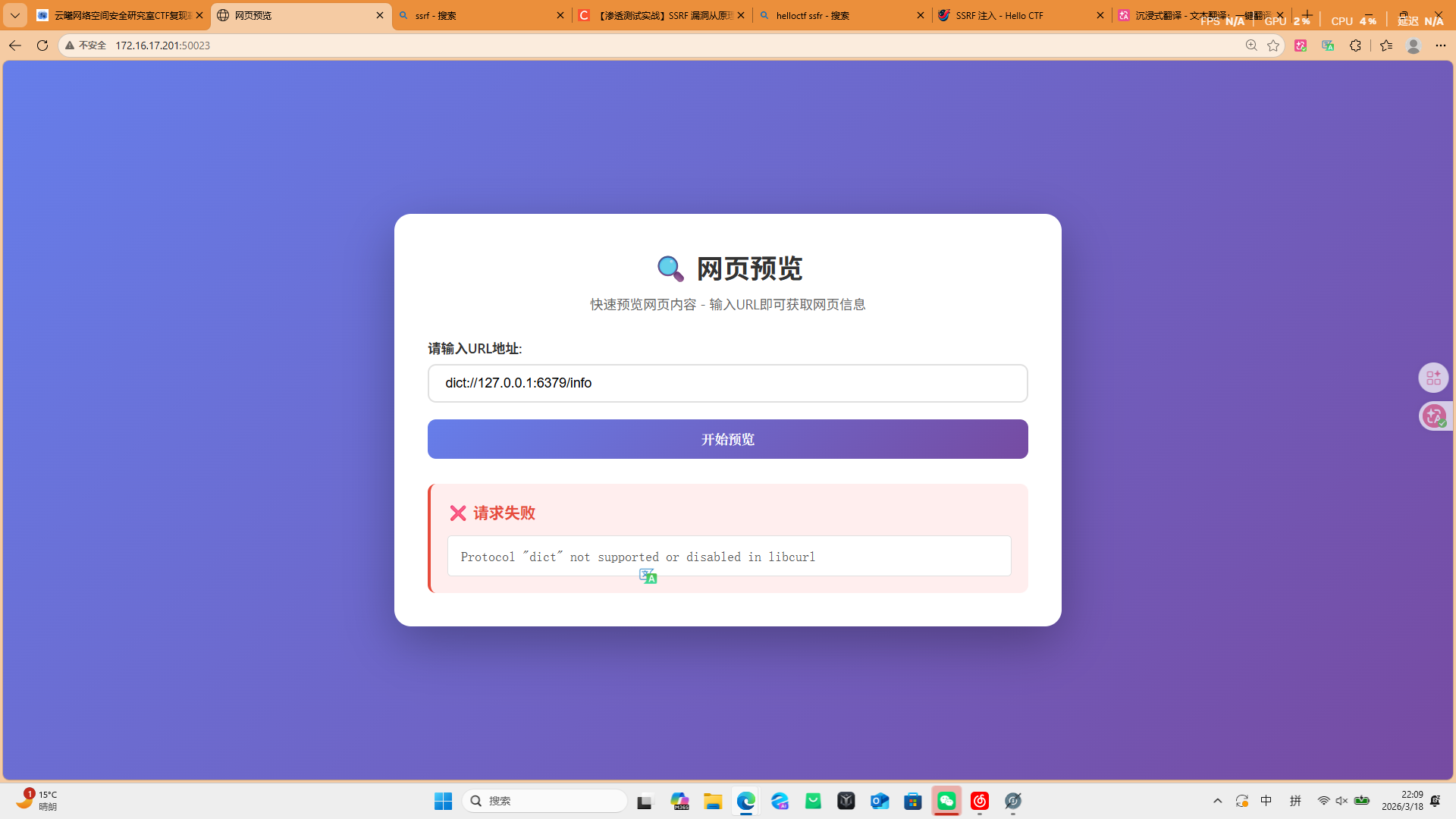The width and height of the screenshot is (1456, 819).
Task: Open browser extensions puzzle icon
Action: [x=1355, y=45]
